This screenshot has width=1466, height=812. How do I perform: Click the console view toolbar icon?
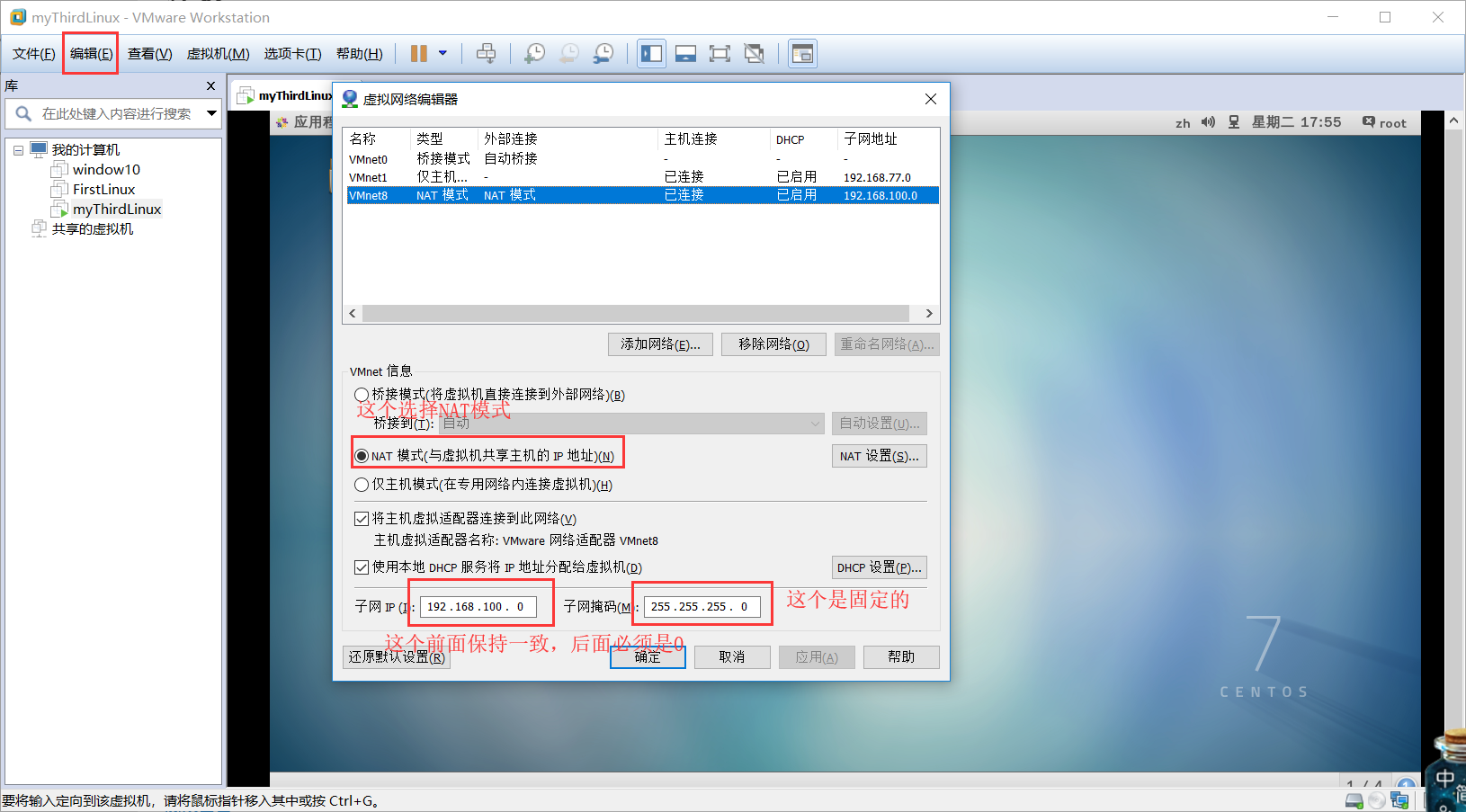point(802,54)
